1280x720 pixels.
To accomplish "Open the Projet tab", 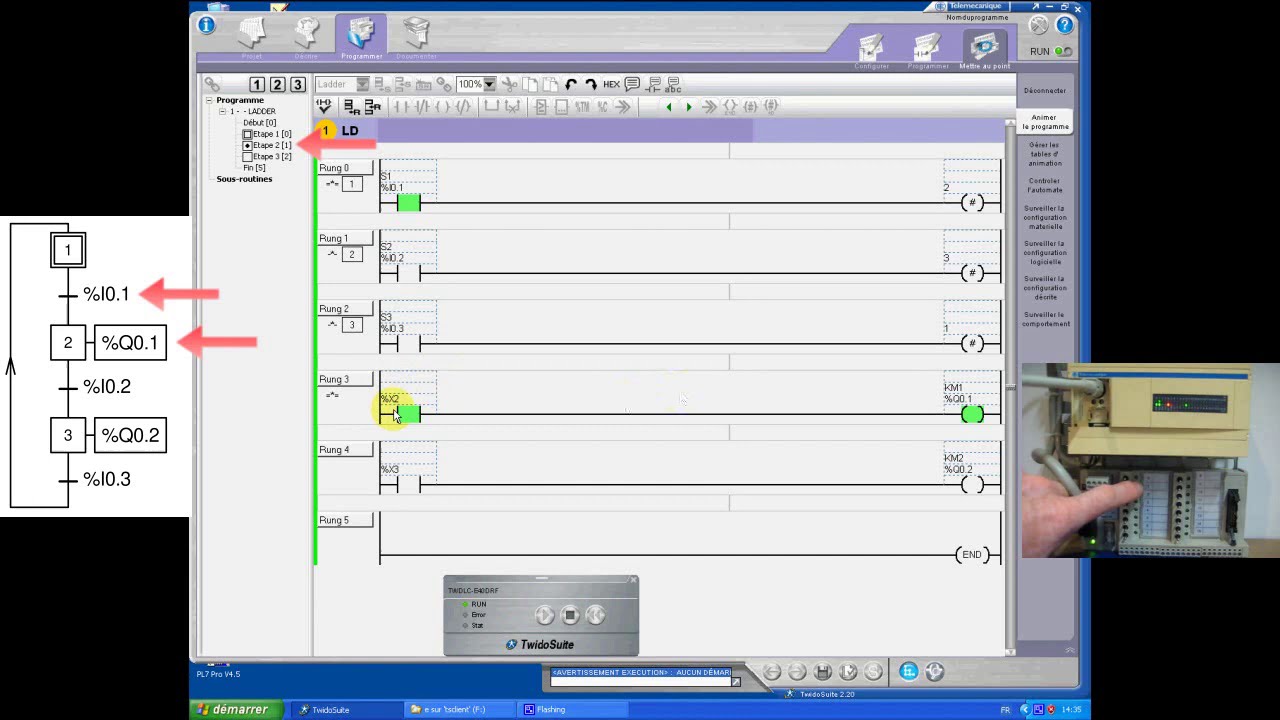I will coord(251,35).
